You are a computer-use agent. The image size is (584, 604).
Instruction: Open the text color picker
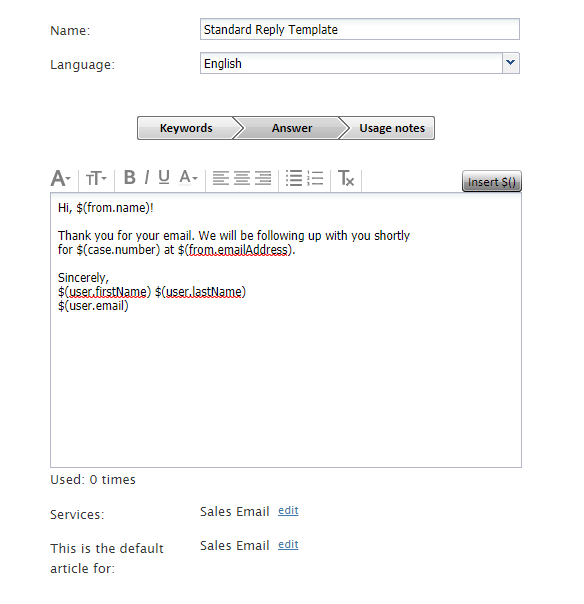point(188,178)
